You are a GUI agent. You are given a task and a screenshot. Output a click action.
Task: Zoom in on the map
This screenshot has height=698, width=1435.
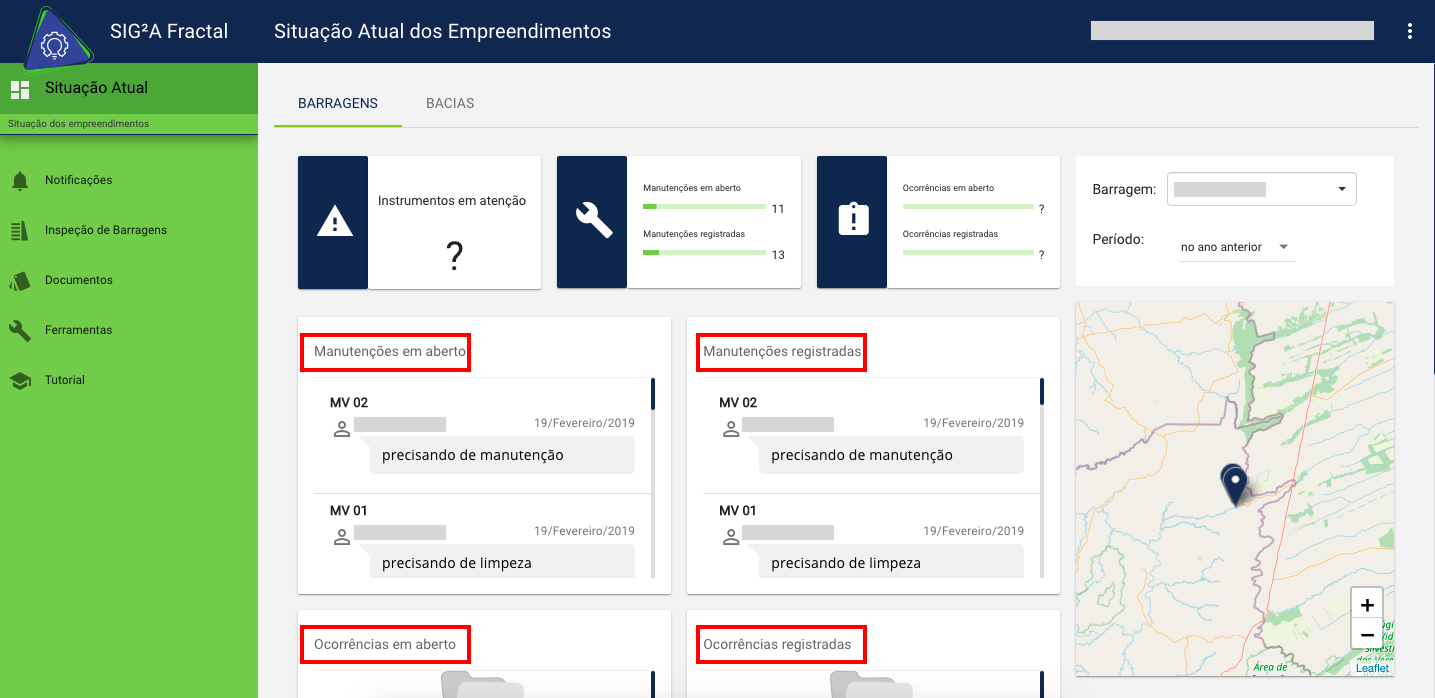point(1367,604)
